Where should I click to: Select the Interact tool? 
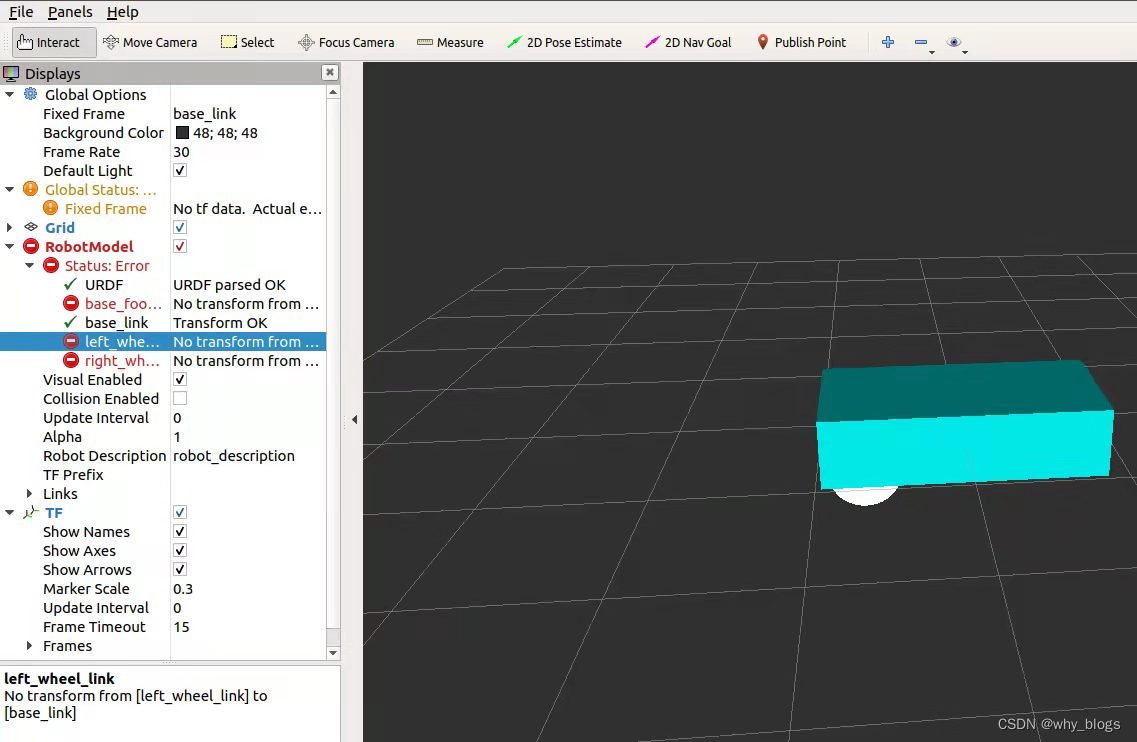(x=54, y=42)
